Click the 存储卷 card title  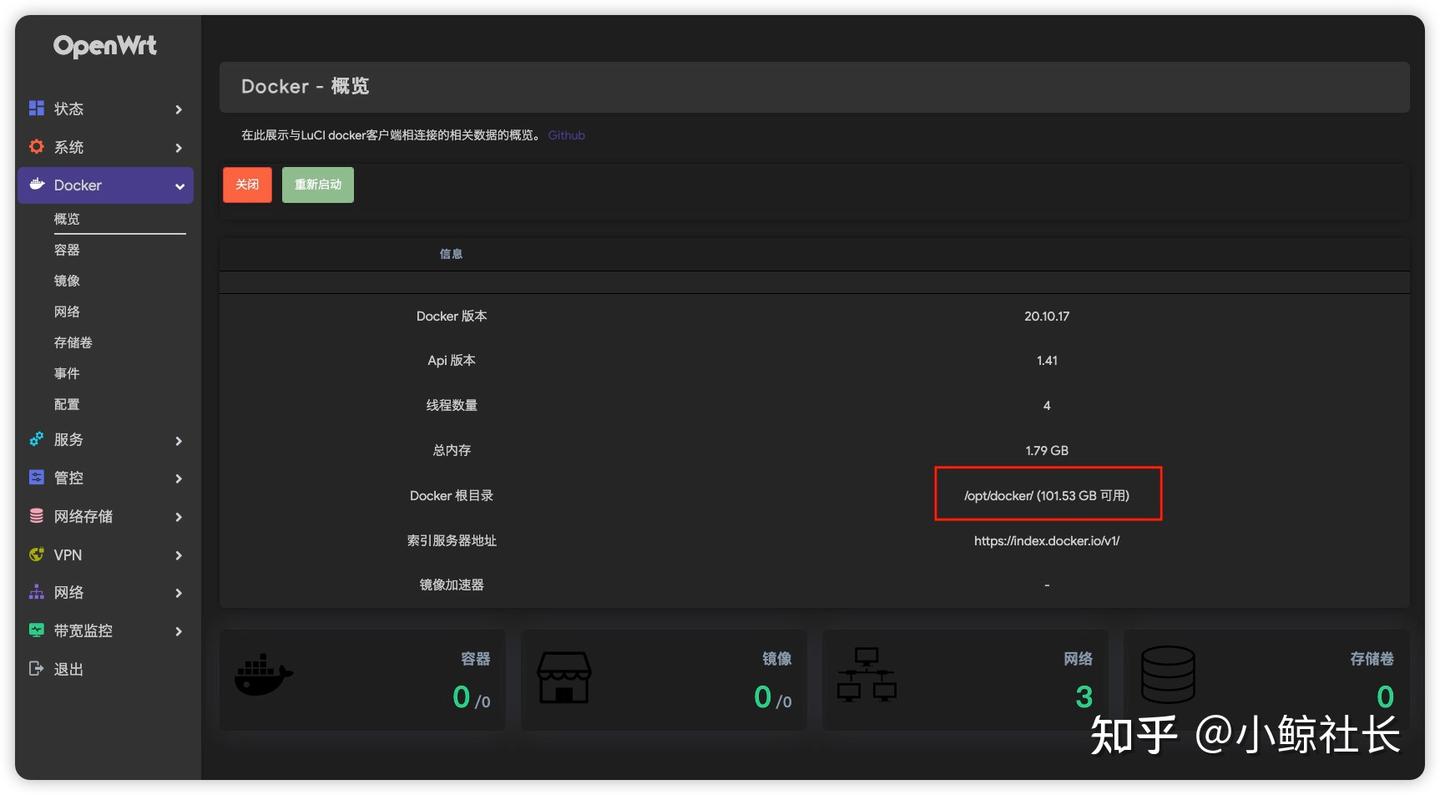1372,658
